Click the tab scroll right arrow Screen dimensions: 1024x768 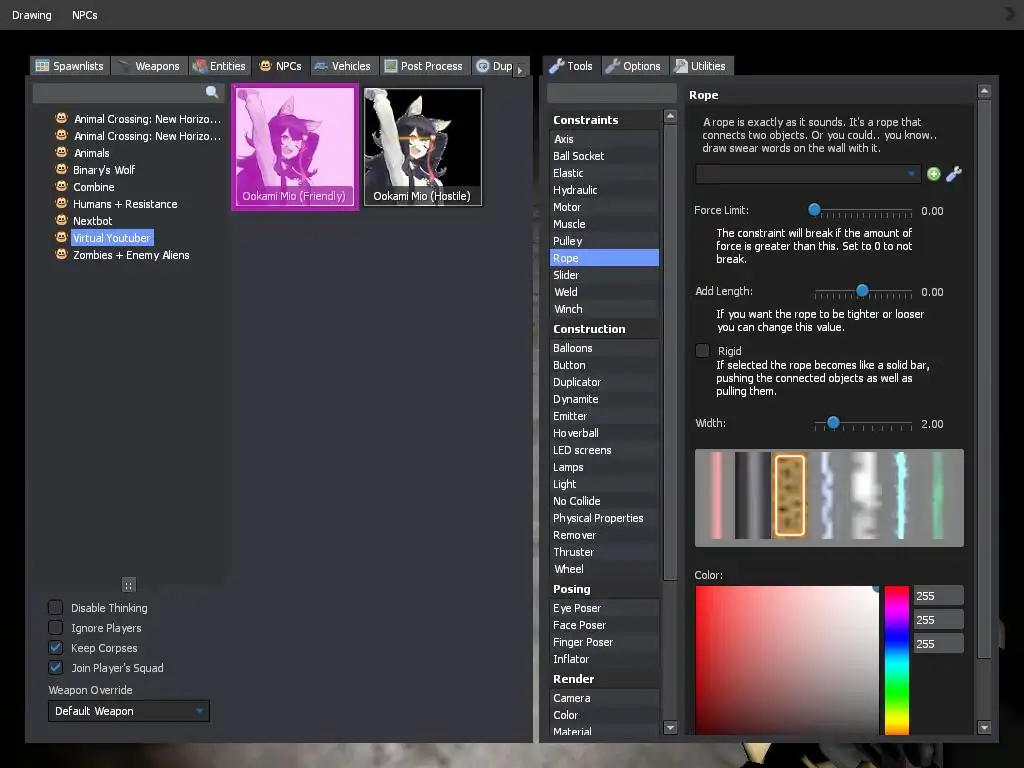coord(520,70)
